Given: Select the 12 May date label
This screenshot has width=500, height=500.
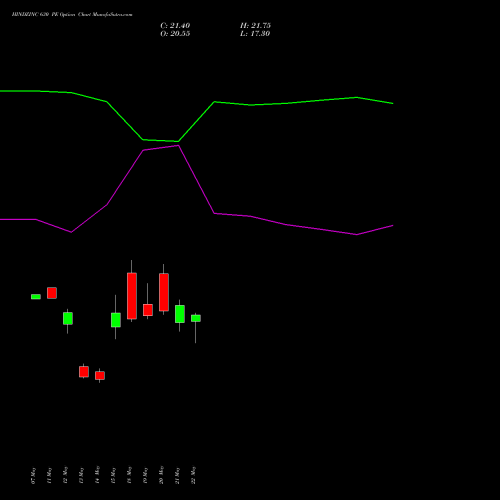Looking at the screenshot, I should coord(65,476).
